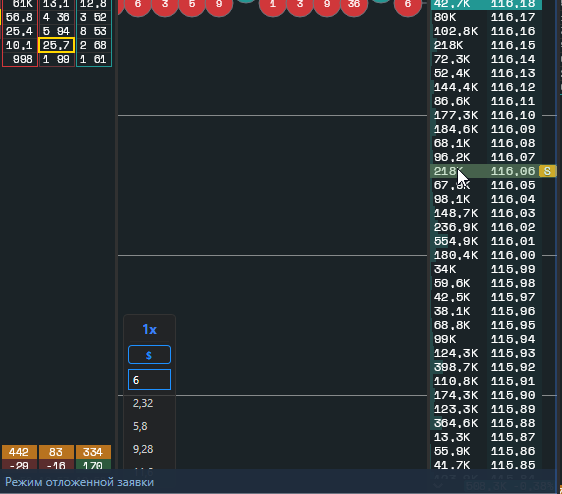Click the 3 52 cell in teal column

[94, 17]
